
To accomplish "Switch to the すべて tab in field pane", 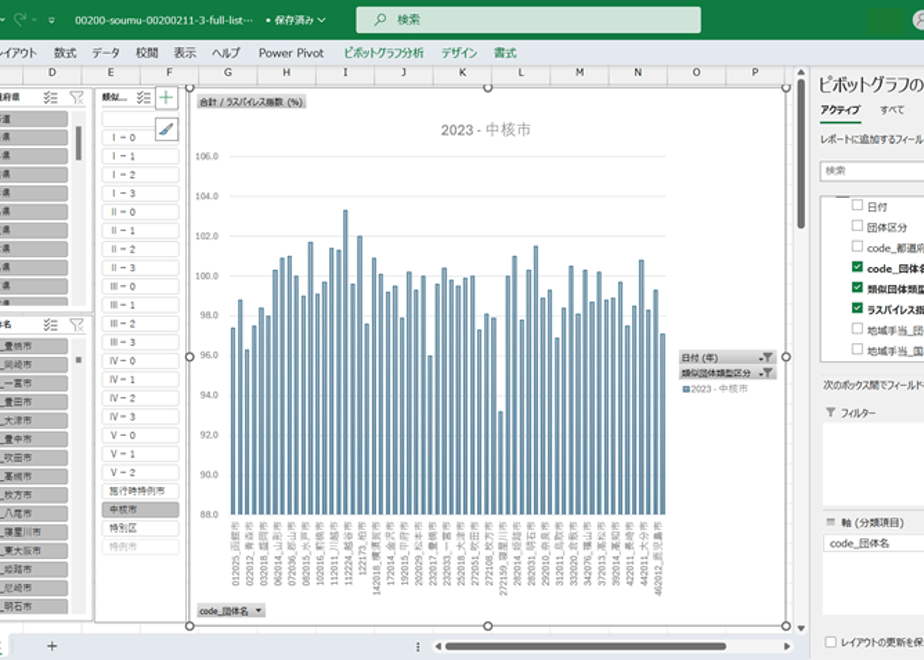I will 892,110.
